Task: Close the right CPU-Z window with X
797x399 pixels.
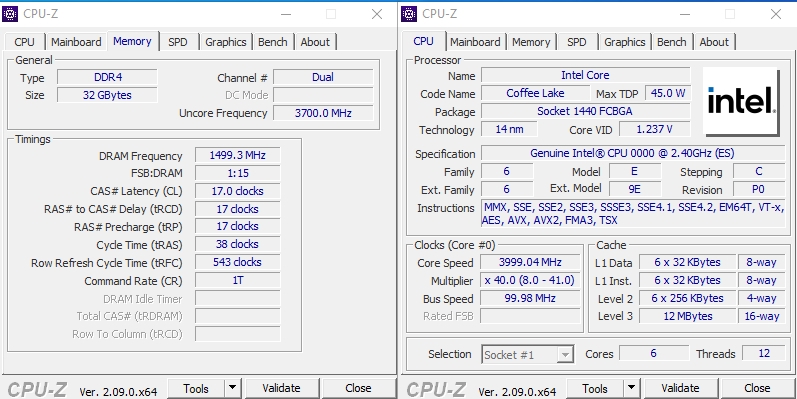Action: coord(776,14)
